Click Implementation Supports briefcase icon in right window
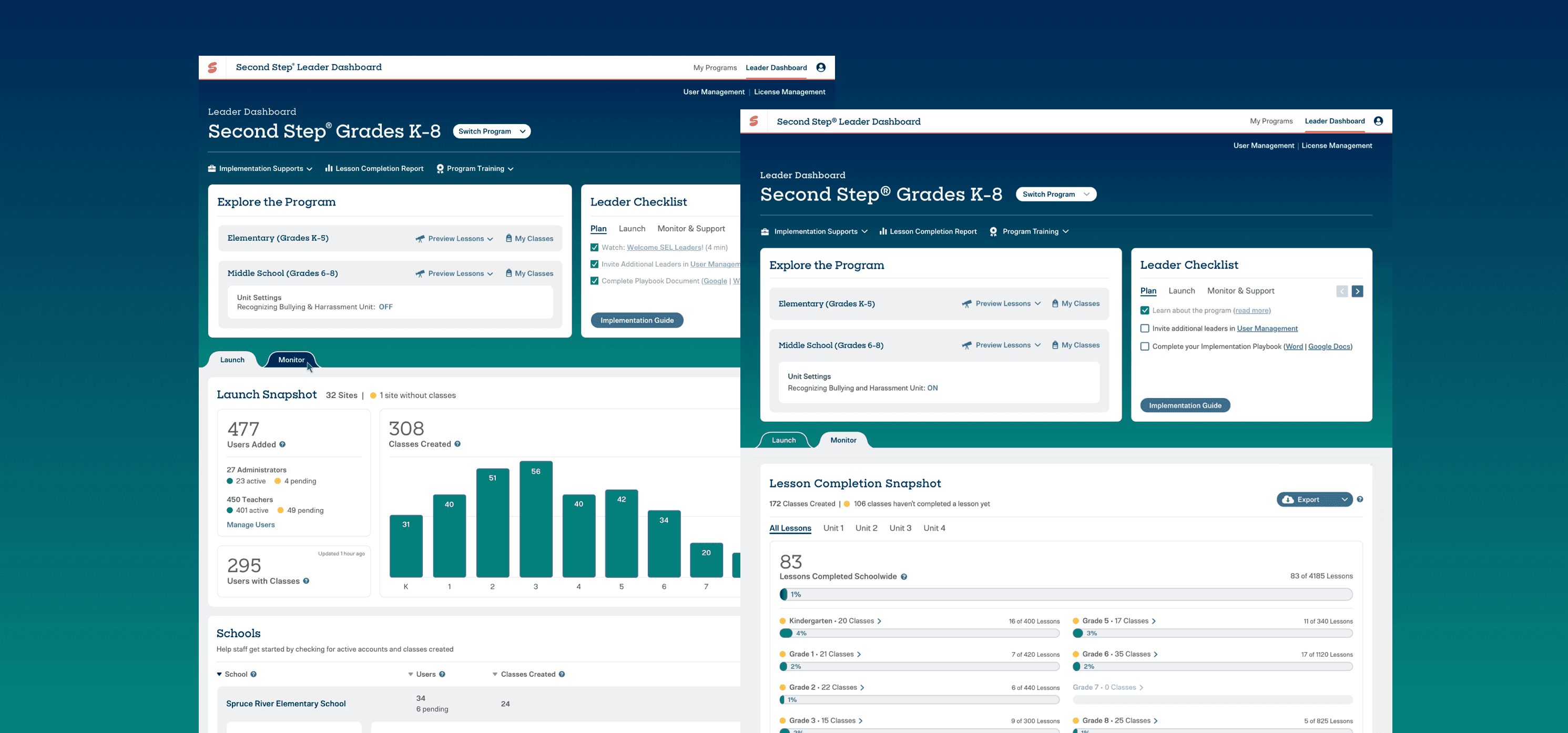This screenshot has height=733, width=1568. (765, 231)
